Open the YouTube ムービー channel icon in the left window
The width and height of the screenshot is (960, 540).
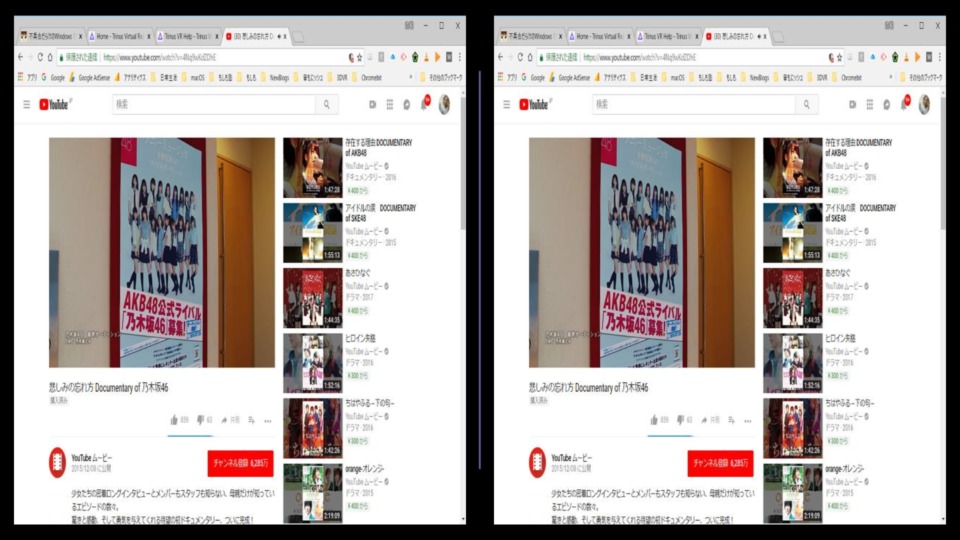(x=57, y=462)
